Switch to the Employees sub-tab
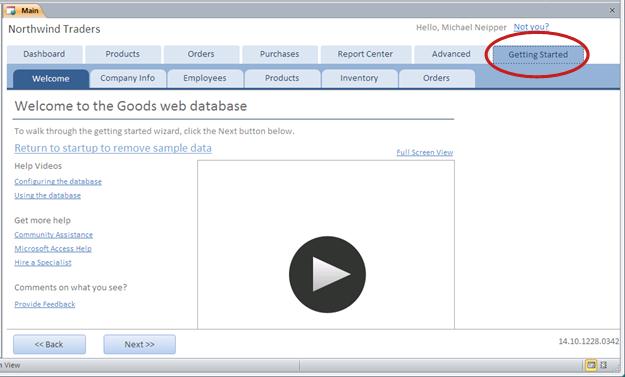The height and width of the screenshot is (377, 625). (x=205, y=79)
